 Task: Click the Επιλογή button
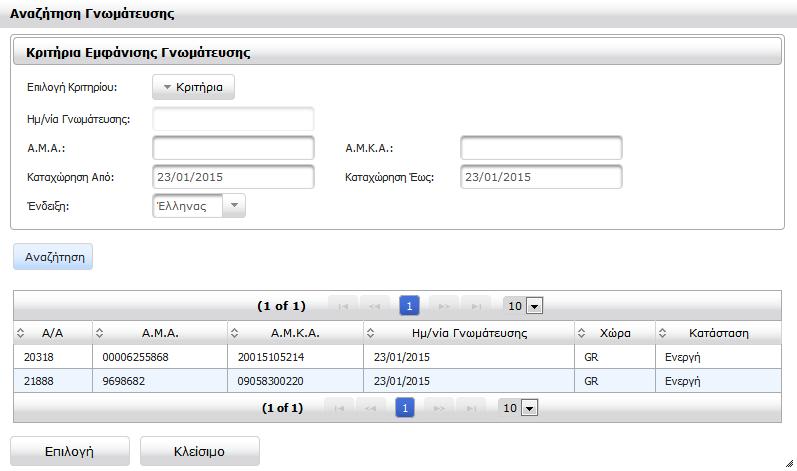(x=70, y=451)
